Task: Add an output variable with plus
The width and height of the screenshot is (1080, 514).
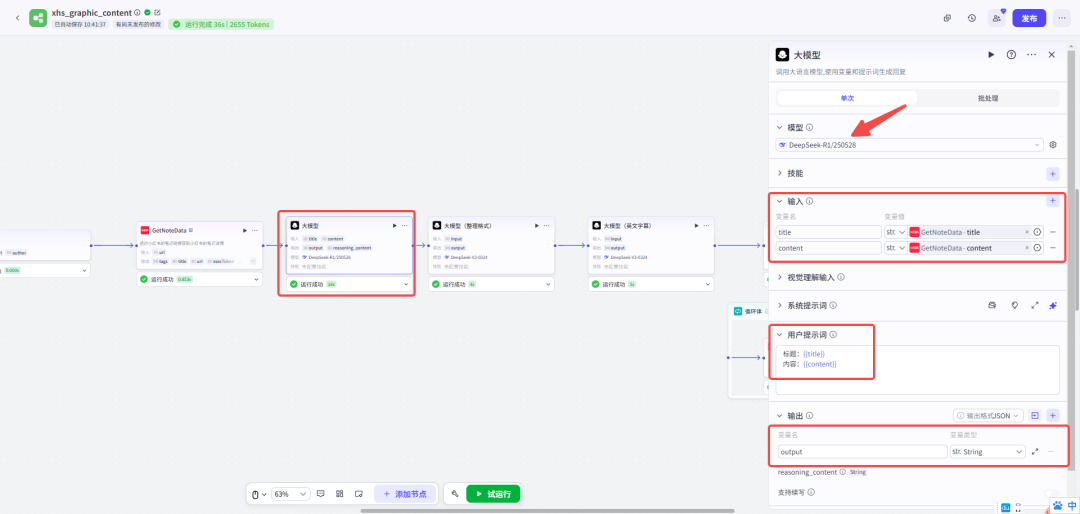Action: pos(1052,415)
